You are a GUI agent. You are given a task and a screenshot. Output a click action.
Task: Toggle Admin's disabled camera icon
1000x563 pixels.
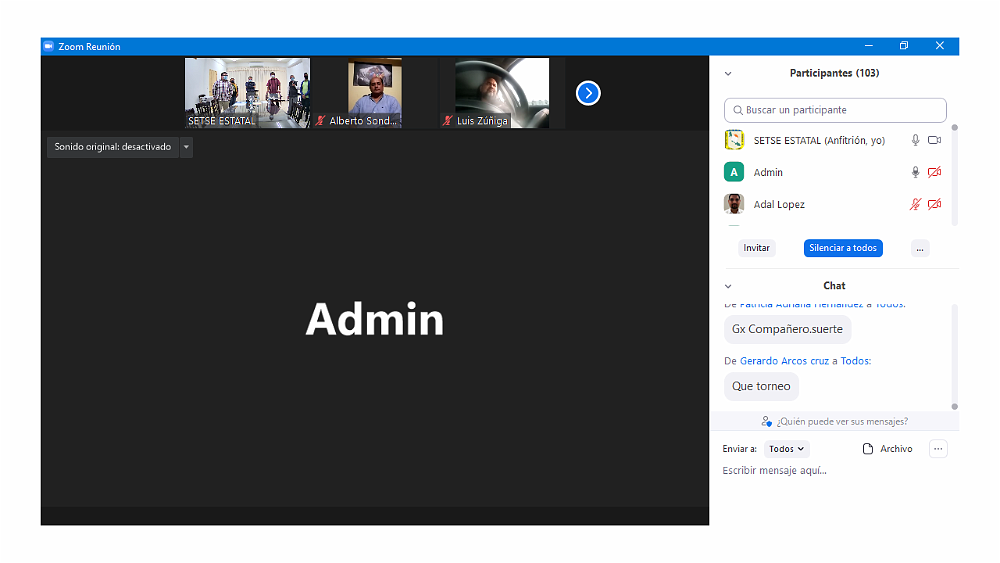pyautogui.click(x=934, y=172)
